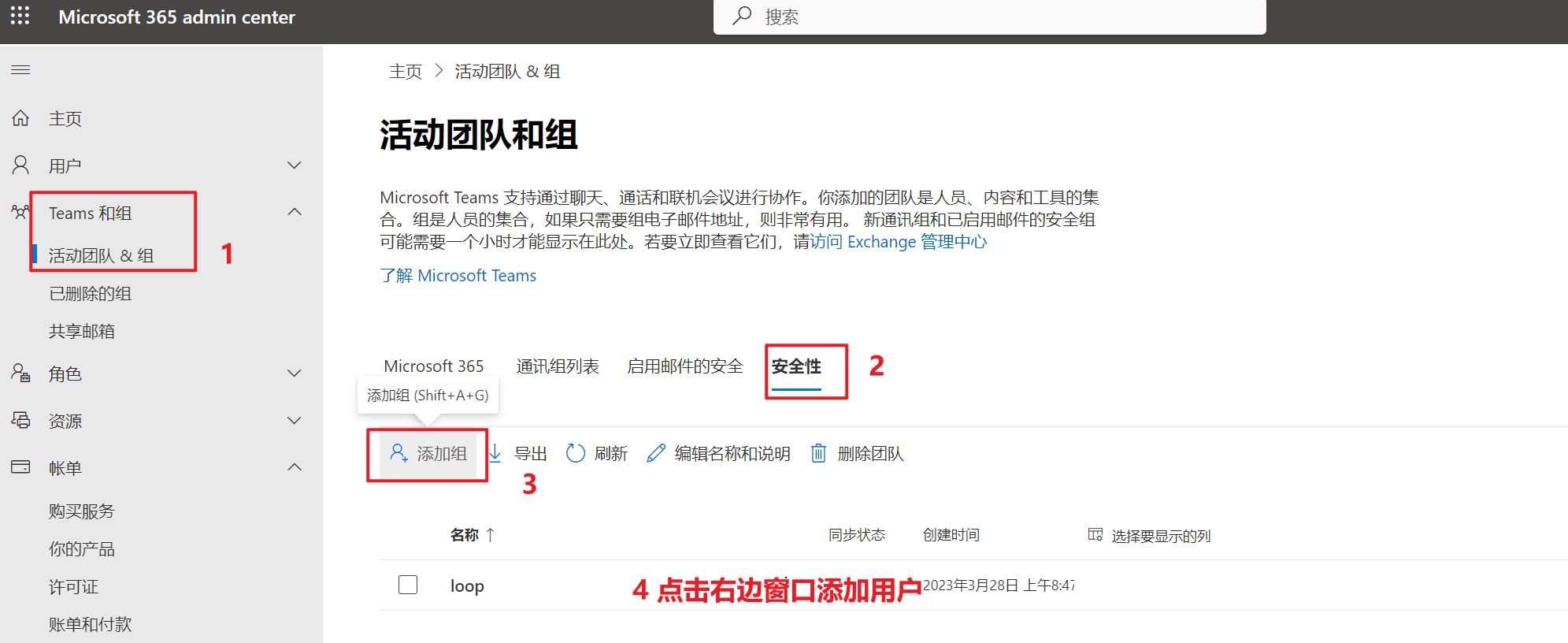Click the 同步状态 column header

pyautogui.click(x=857, y=535)
